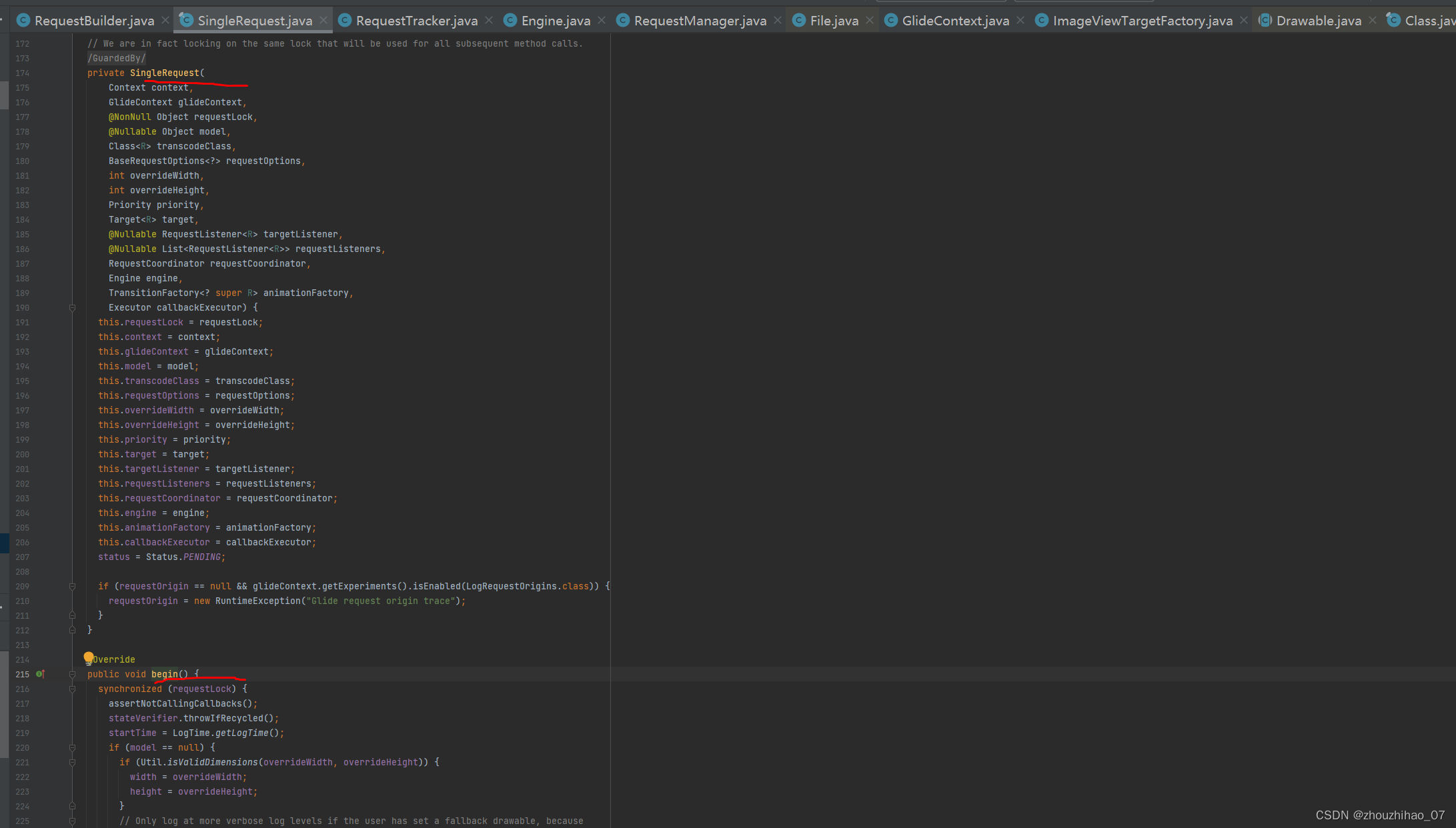Collapse the begin() method at line 215

(x=72, y=674)
